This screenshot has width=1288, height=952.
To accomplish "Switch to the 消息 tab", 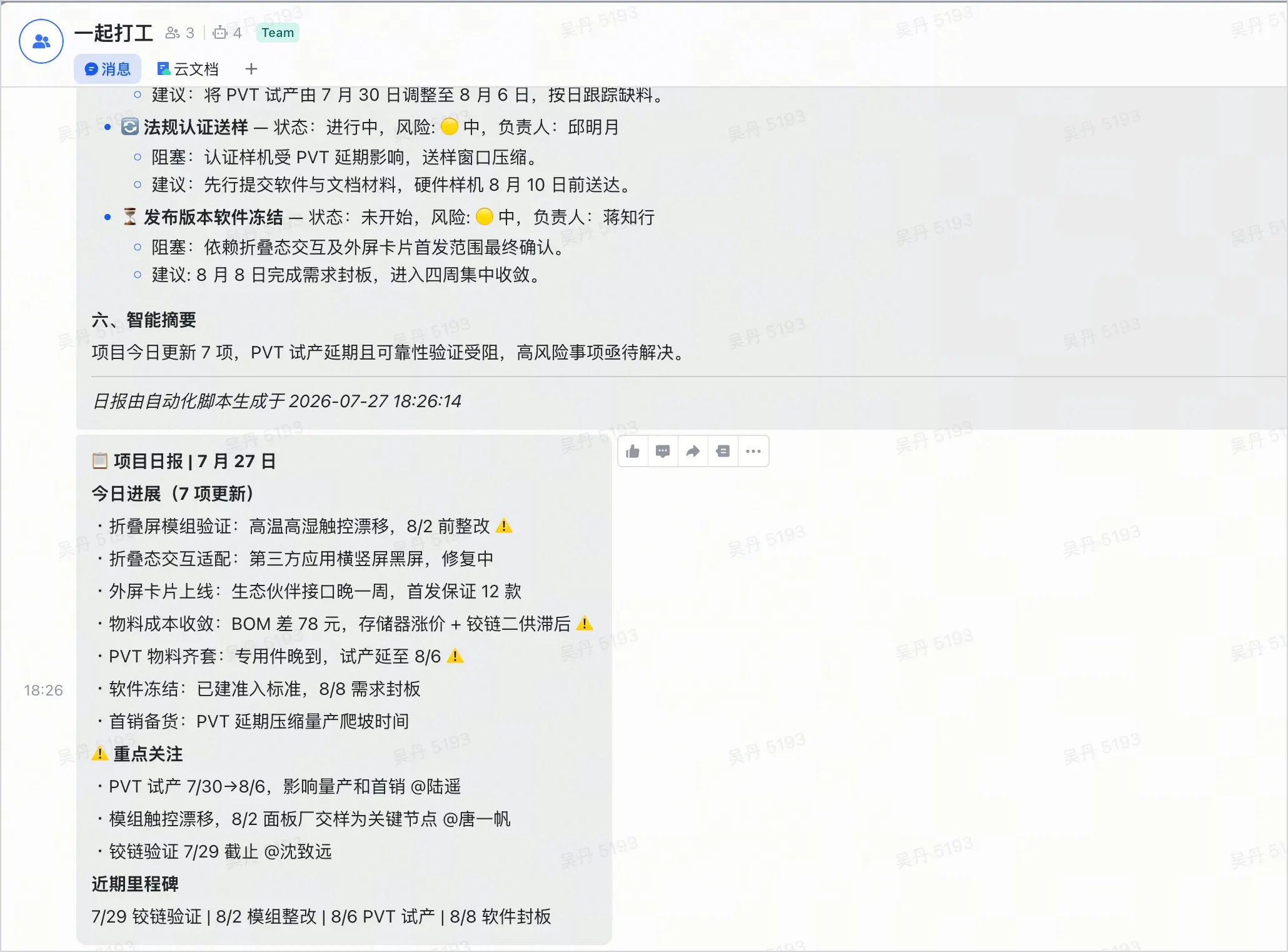I will pyautogui.click(x=108, y=69).
